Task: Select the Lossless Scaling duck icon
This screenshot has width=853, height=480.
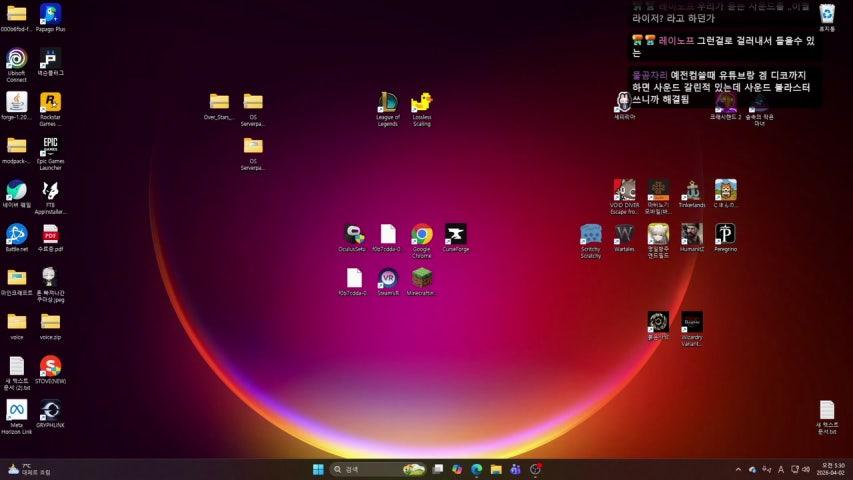Action: [422, 102]
